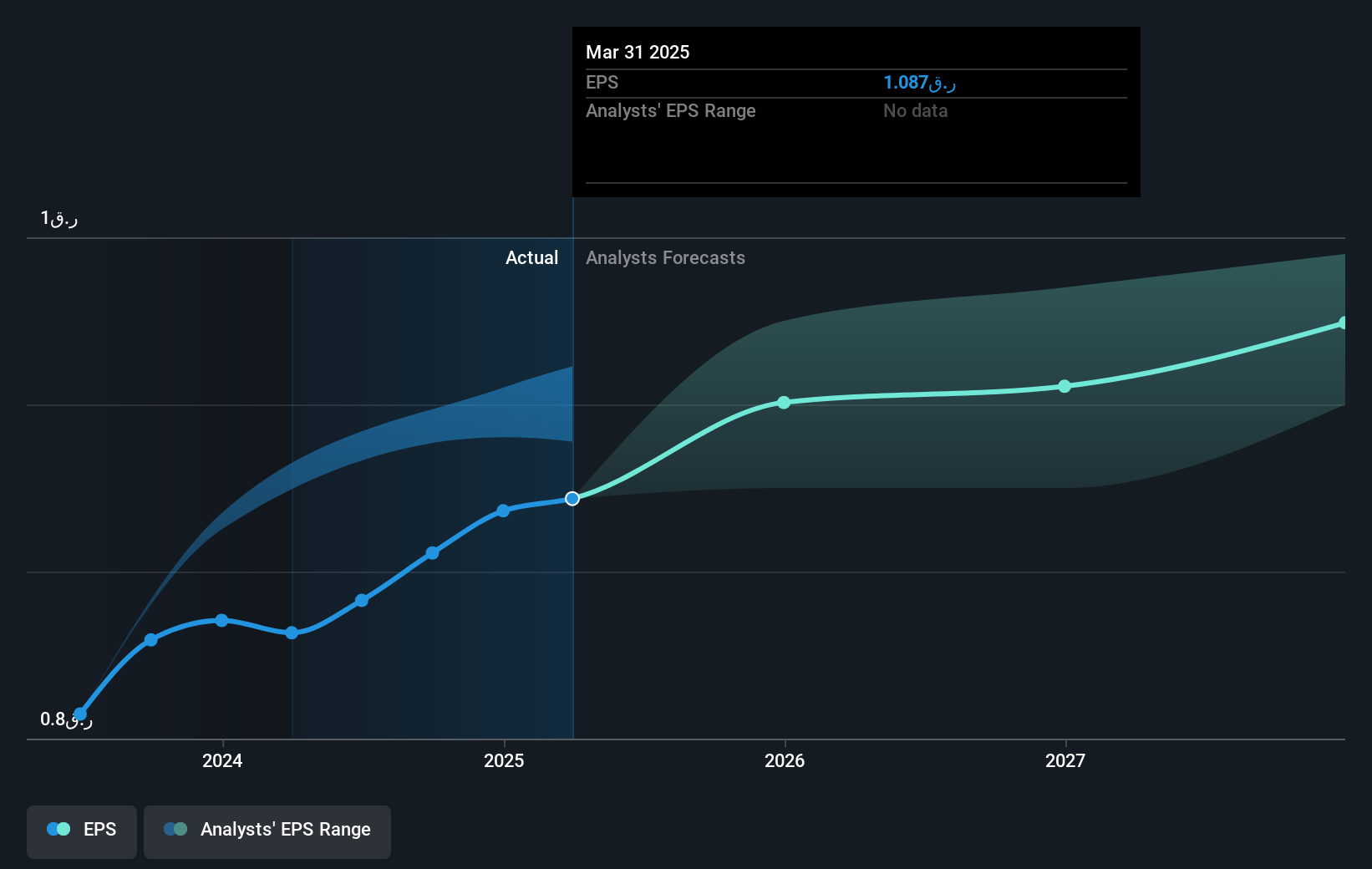Toggle the EPS legend series
This screenshot has height=869, width=1372.
[x=82, y=831]
